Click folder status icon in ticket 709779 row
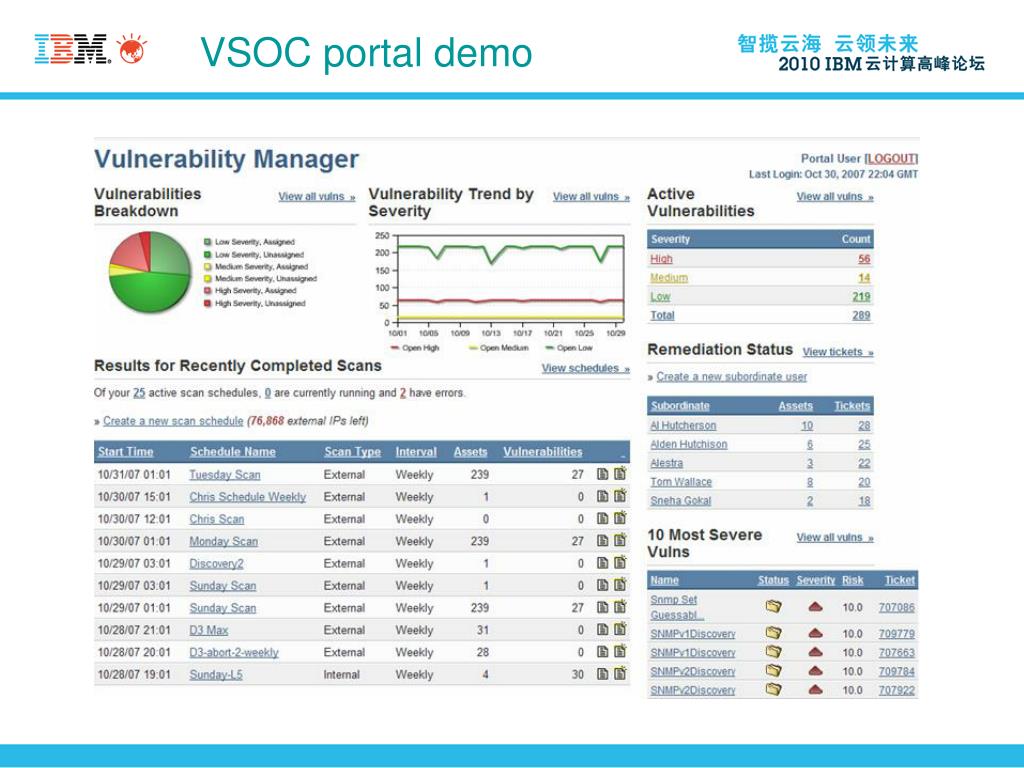This screenshot has width=1024, height=768. point(773,633)
